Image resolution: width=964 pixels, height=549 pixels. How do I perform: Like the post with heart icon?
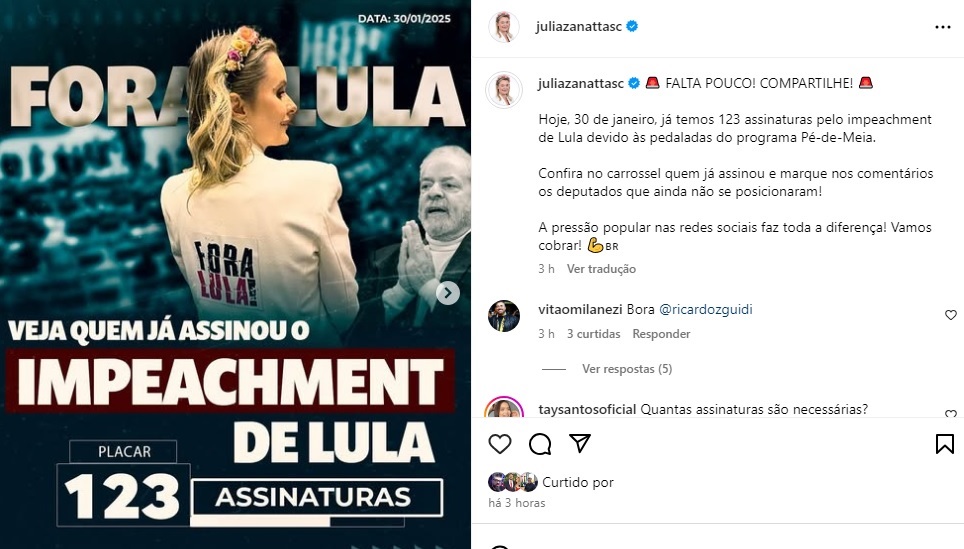(x=500, y=443)
